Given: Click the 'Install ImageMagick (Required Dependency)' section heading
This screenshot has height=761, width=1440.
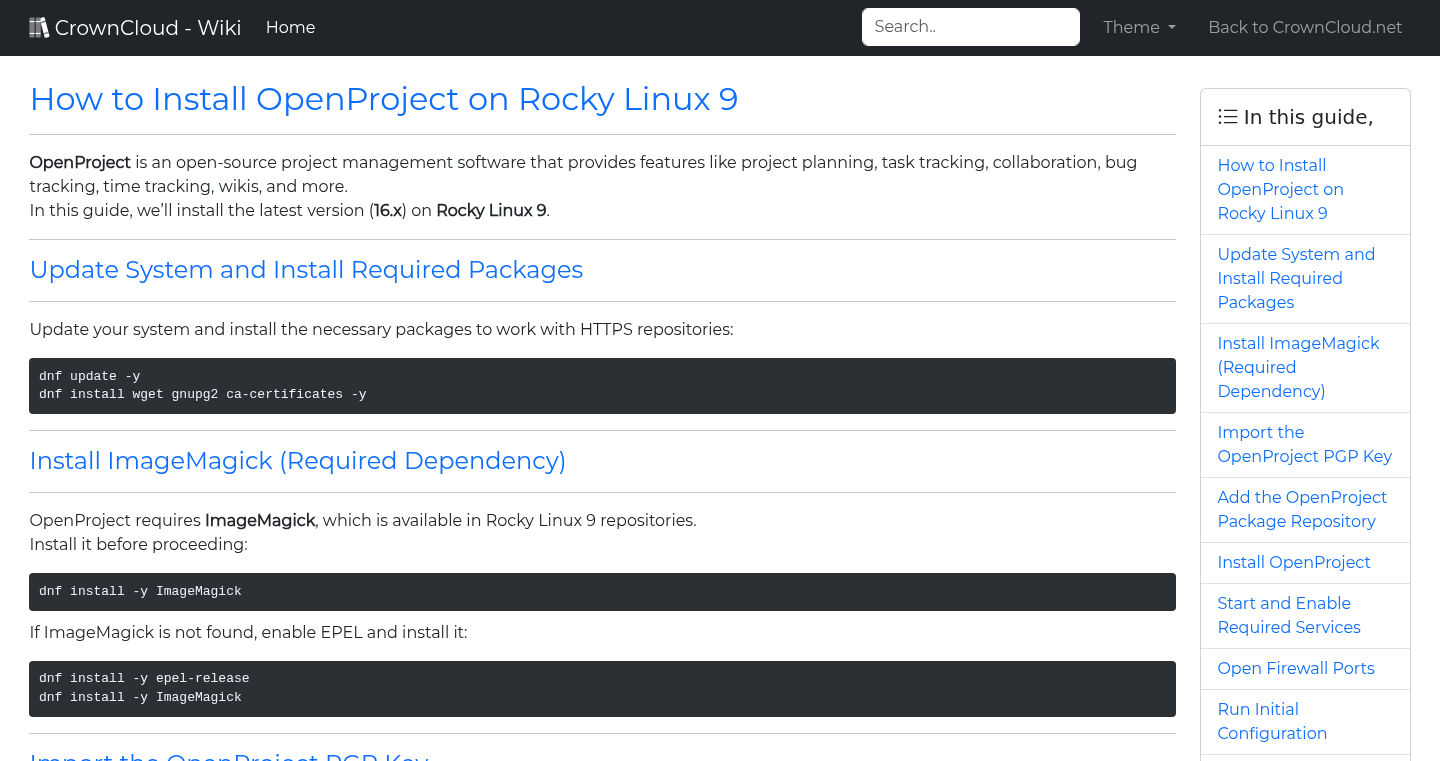Looking at the screenshot, I should pyautogui.click(x=297, y=461).
